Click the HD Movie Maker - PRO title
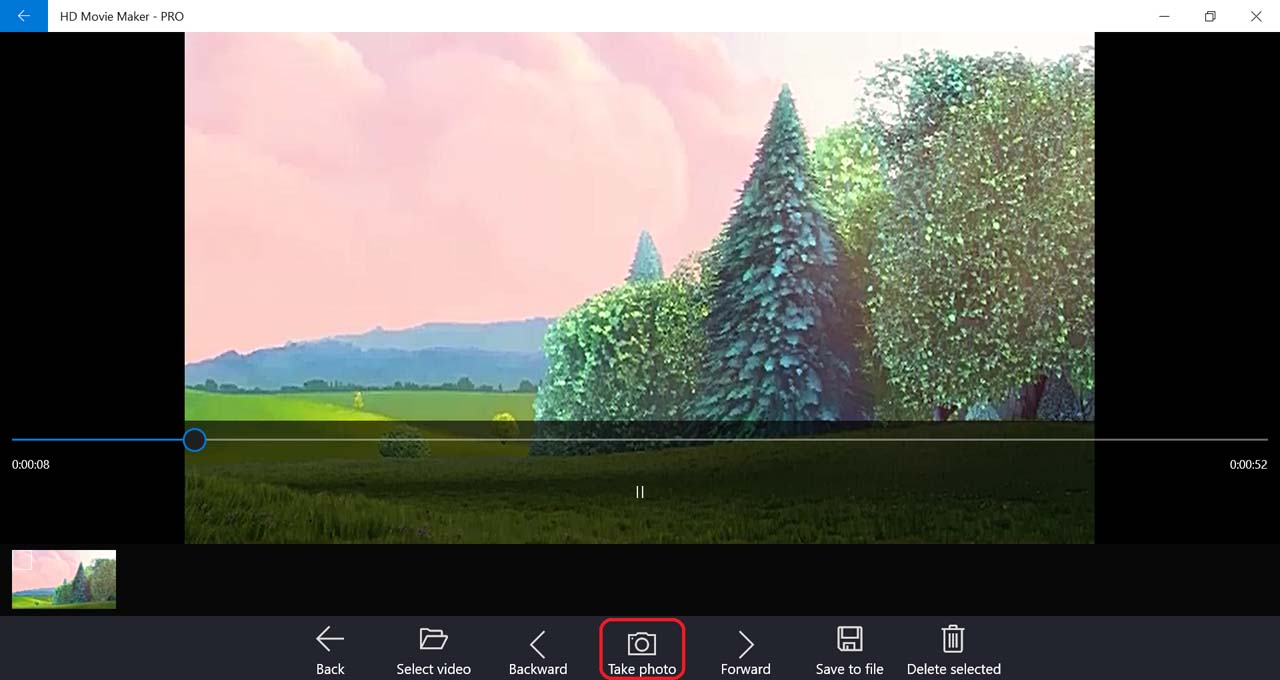This screenshot has width=1280, height=680. [122, 16]
